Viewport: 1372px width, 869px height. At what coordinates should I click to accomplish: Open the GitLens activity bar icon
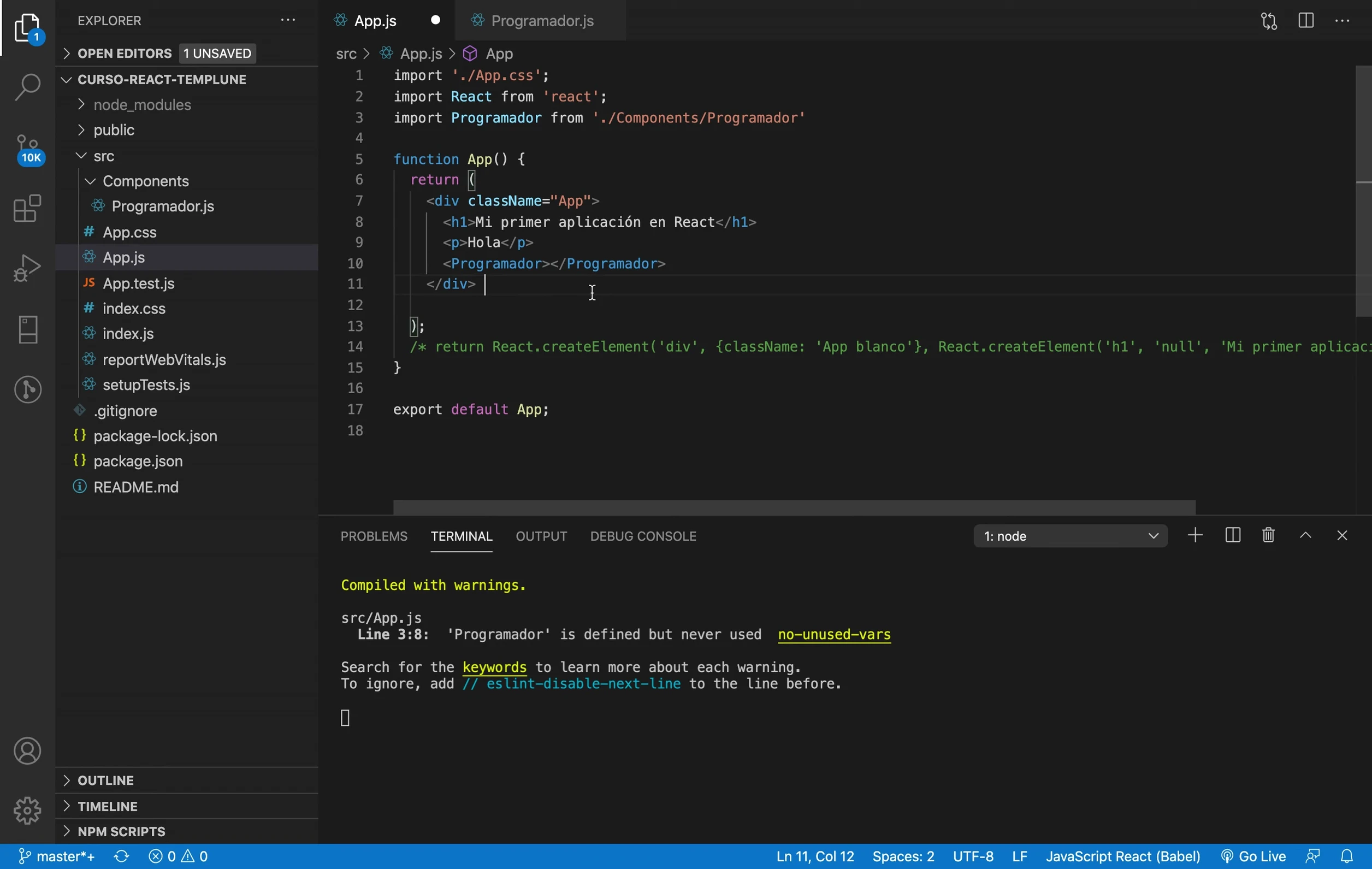click(x=27, y=390)
